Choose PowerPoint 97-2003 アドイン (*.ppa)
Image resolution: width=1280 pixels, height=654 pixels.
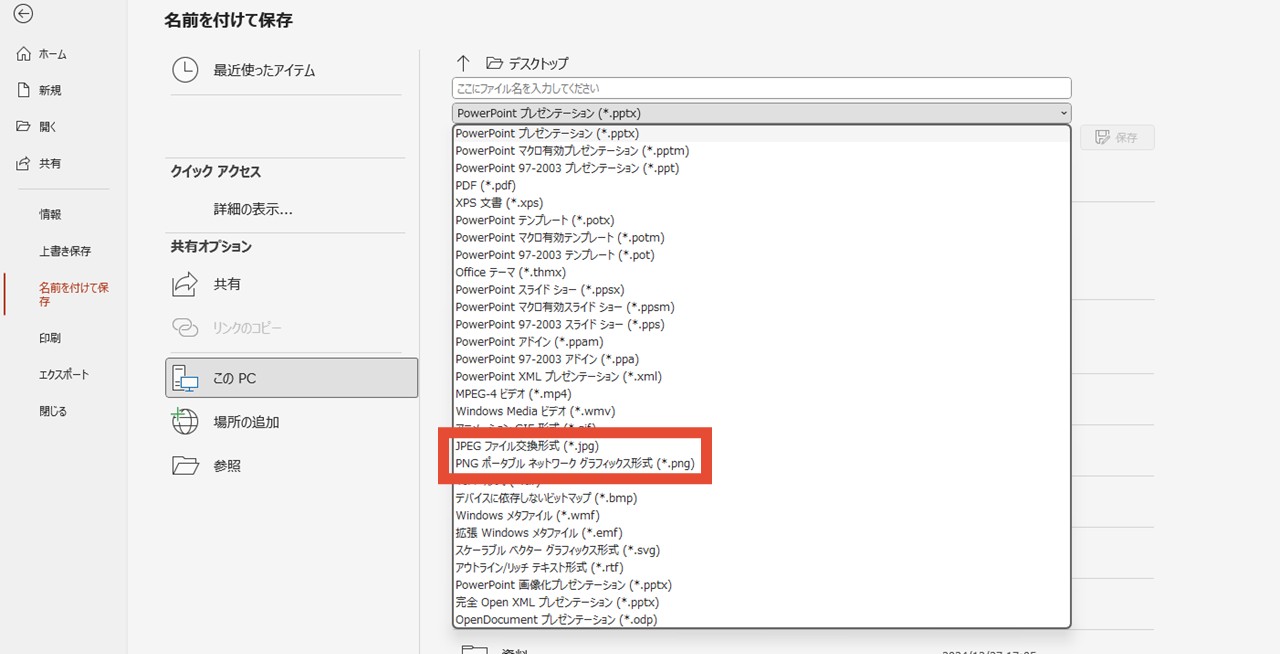pos(761,359)
